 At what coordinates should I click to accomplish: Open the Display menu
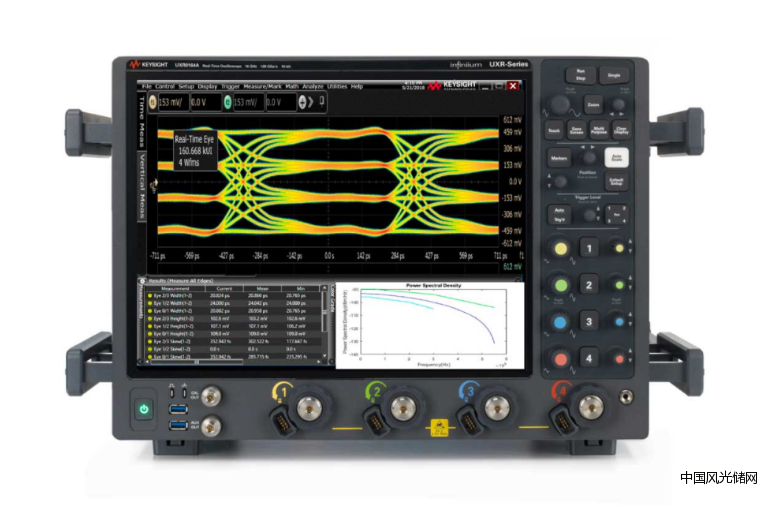point(207,86)
